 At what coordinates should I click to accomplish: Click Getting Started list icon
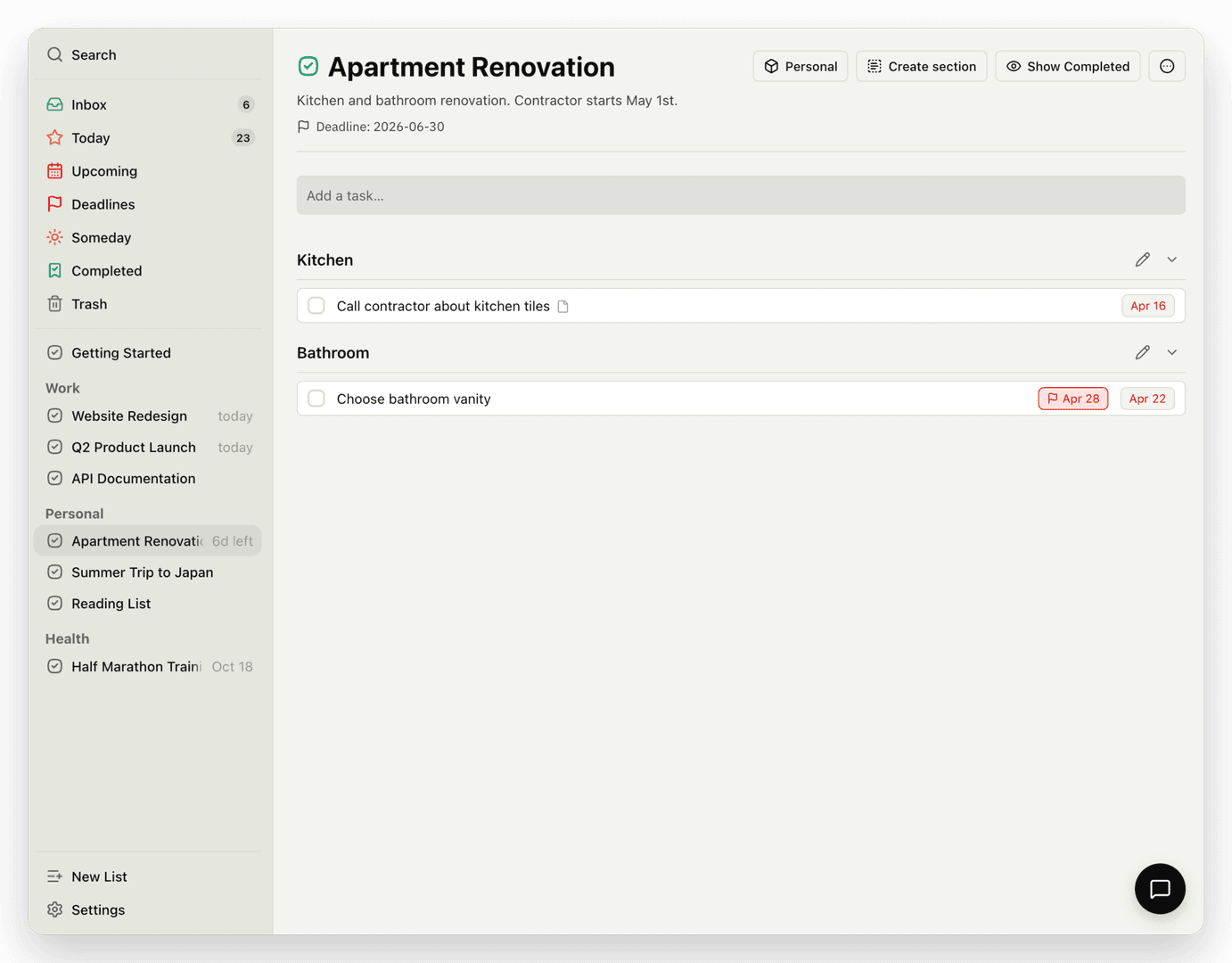tap(55, 353)
